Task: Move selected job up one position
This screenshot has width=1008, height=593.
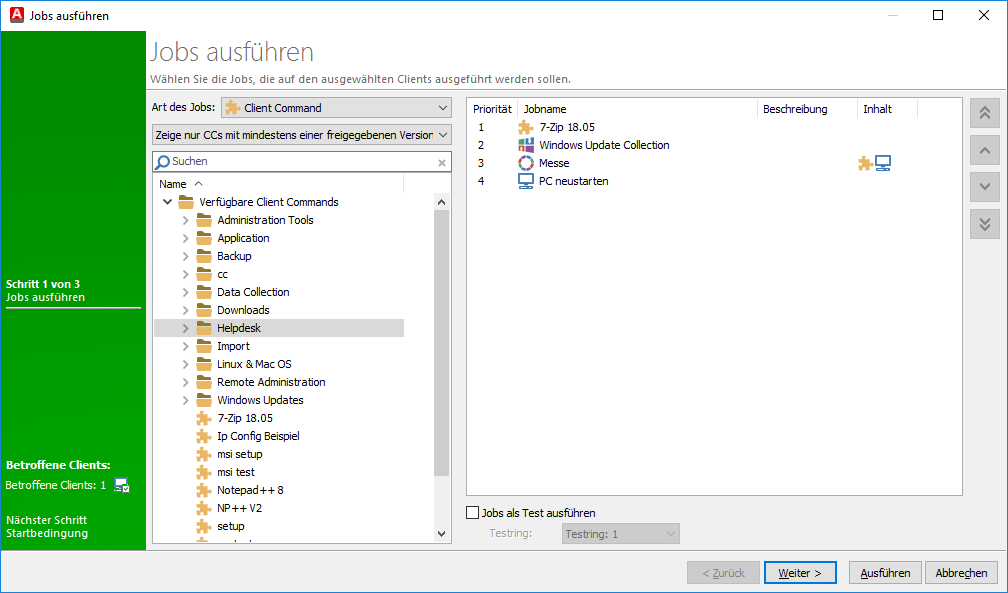Action: tap(984, 150)
